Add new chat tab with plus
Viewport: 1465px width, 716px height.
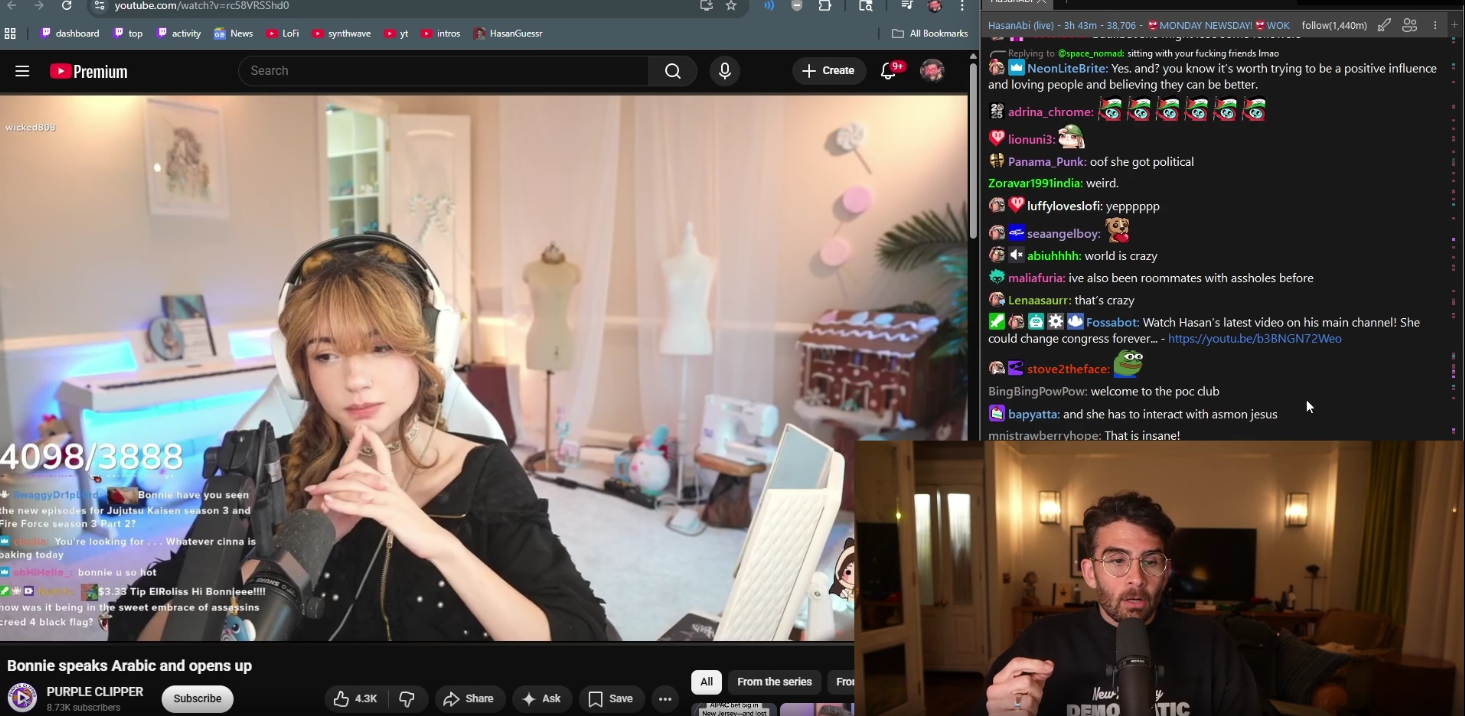click(x=1457, y=25)
